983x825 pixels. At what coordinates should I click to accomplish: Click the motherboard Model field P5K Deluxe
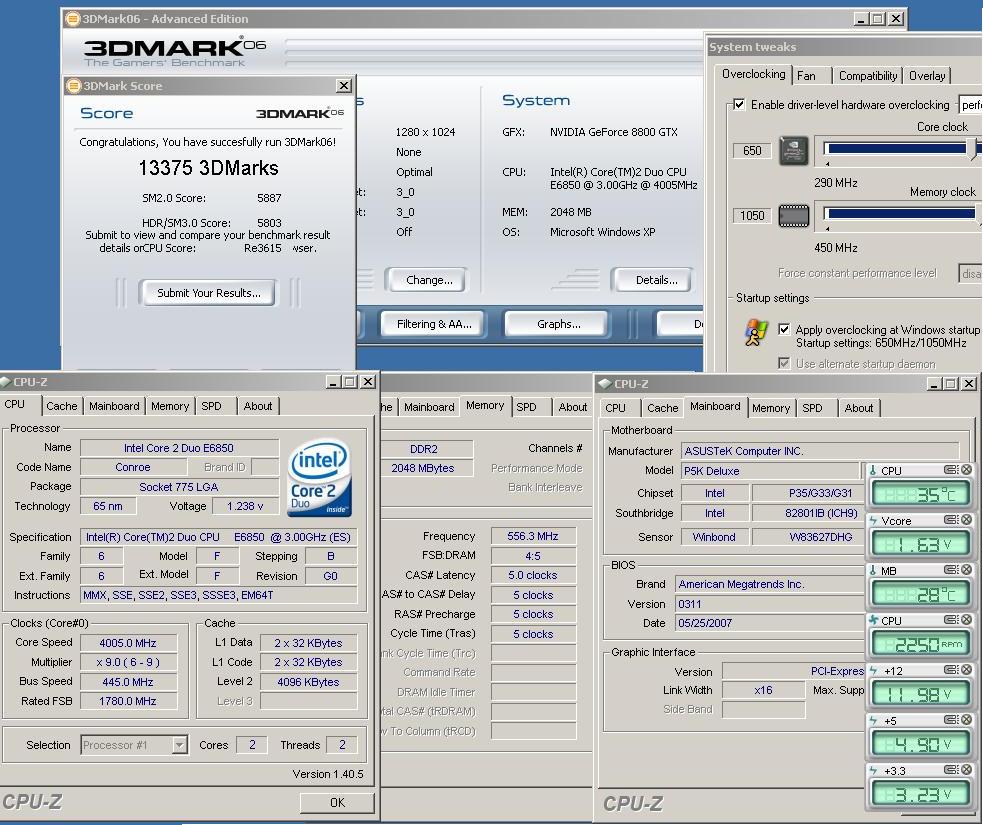pyautogui.click(x=770, y=471)
